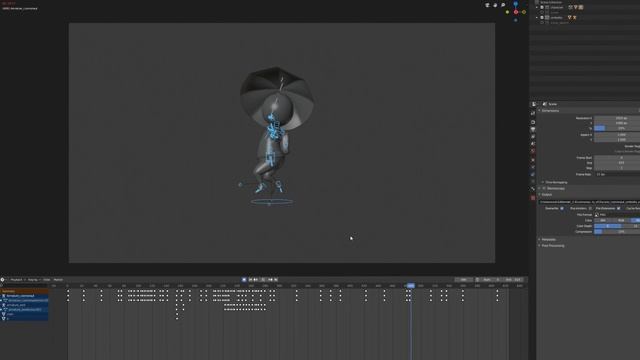Set color depth to 16
This screenshot has width=640, height=360.
[x=631, y=226]
